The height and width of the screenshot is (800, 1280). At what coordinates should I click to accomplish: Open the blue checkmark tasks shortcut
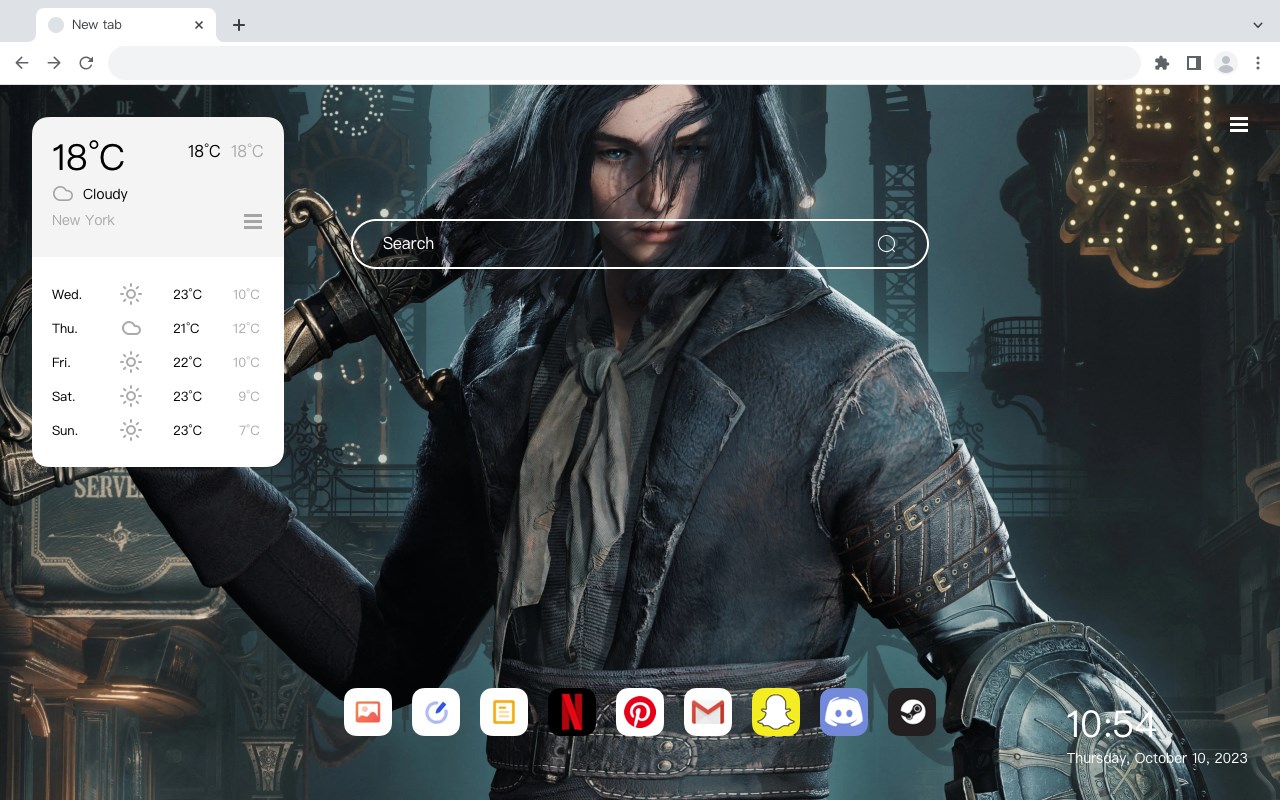(436, 712)
